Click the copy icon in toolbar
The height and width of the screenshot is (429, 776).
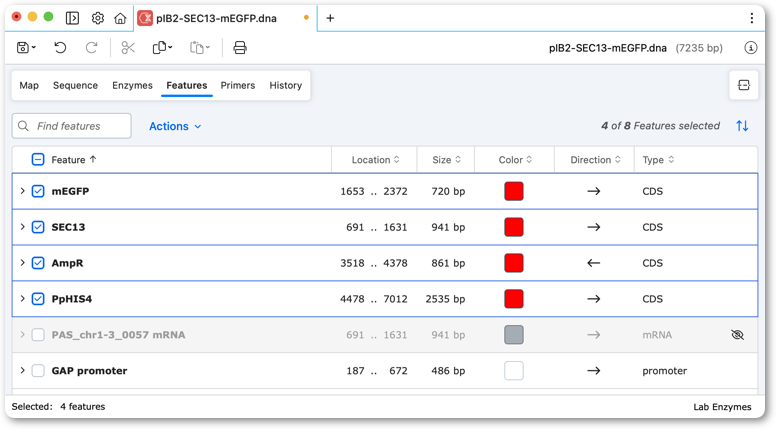click(x=162, y=48)
